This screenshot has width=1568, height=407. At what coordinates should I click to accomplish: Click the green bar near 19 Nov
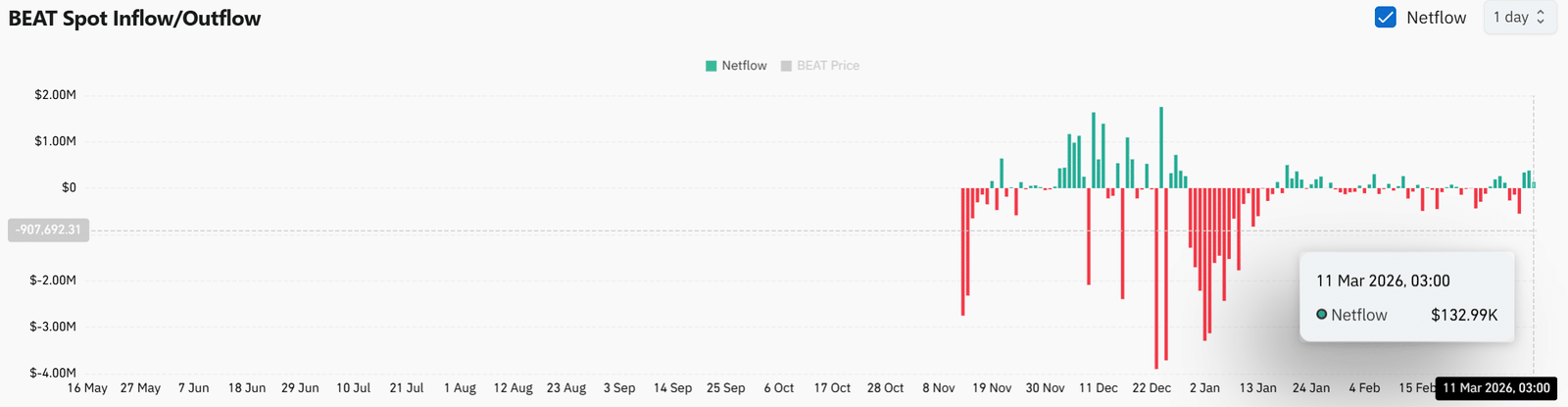[1002, 174]
